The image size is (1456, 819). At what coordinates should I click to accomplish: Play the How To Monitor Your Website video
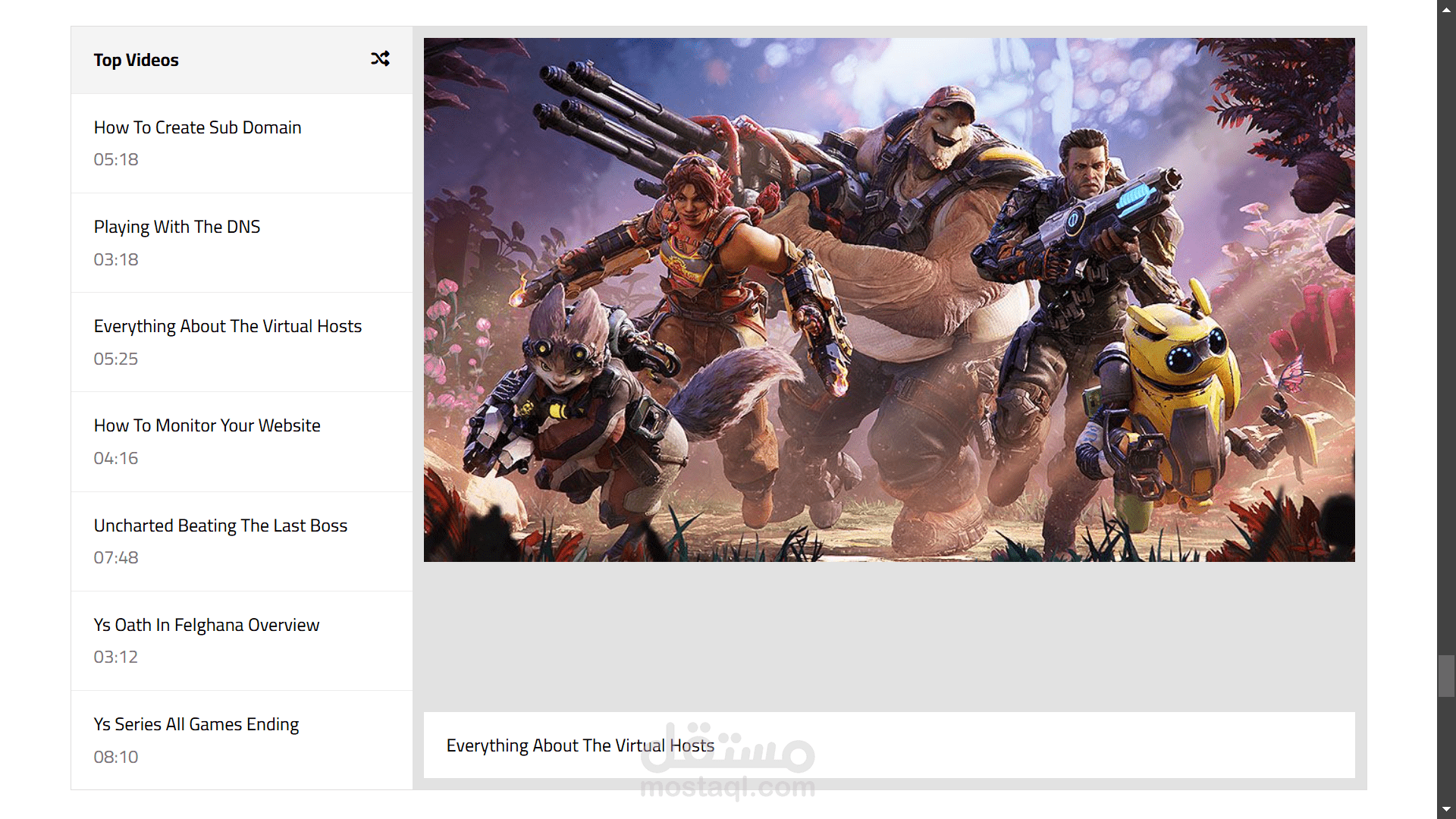pyautogui.click(x=207, y=425)
